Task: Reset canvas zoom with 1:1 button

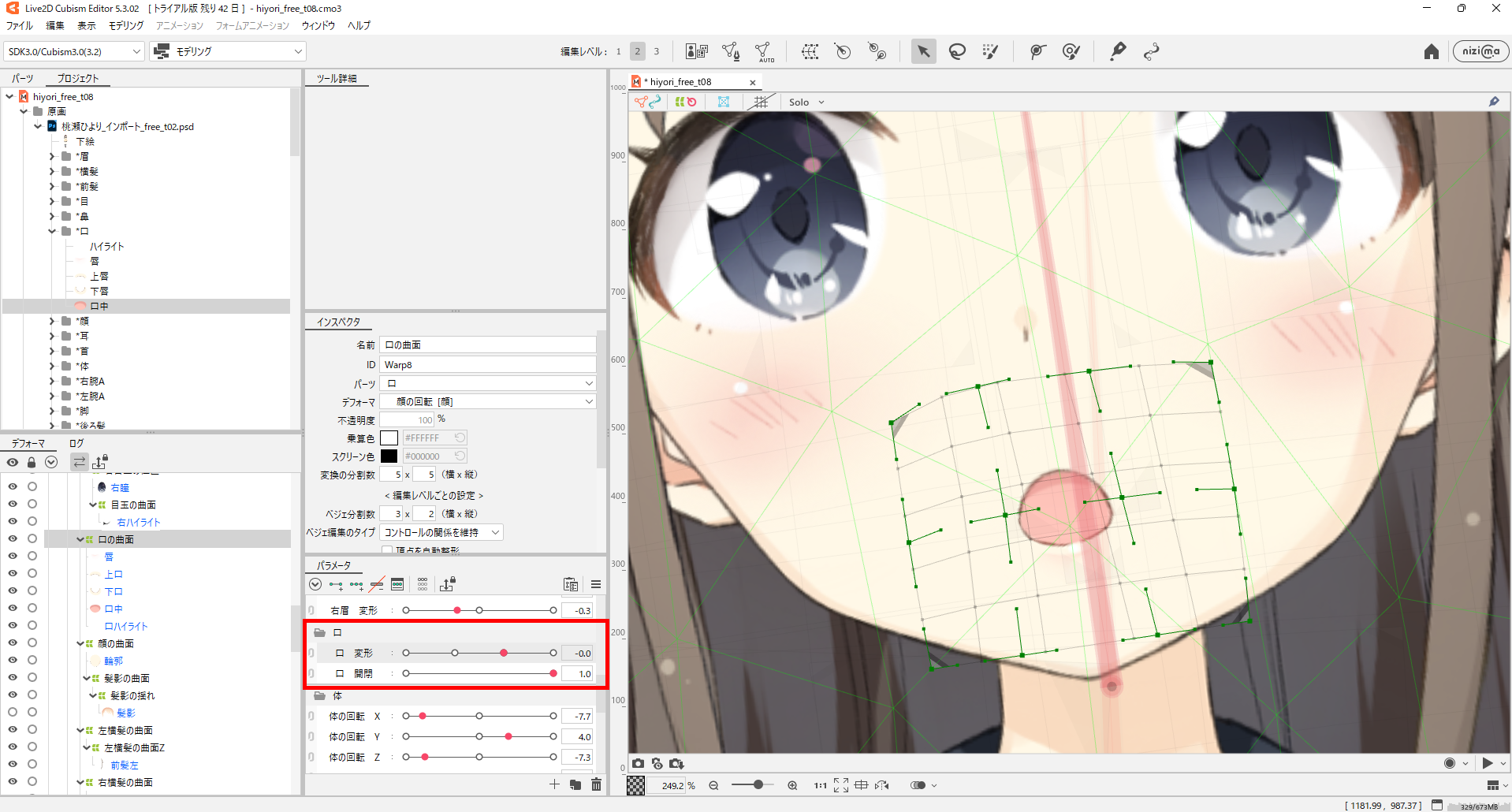Action: 820,785
